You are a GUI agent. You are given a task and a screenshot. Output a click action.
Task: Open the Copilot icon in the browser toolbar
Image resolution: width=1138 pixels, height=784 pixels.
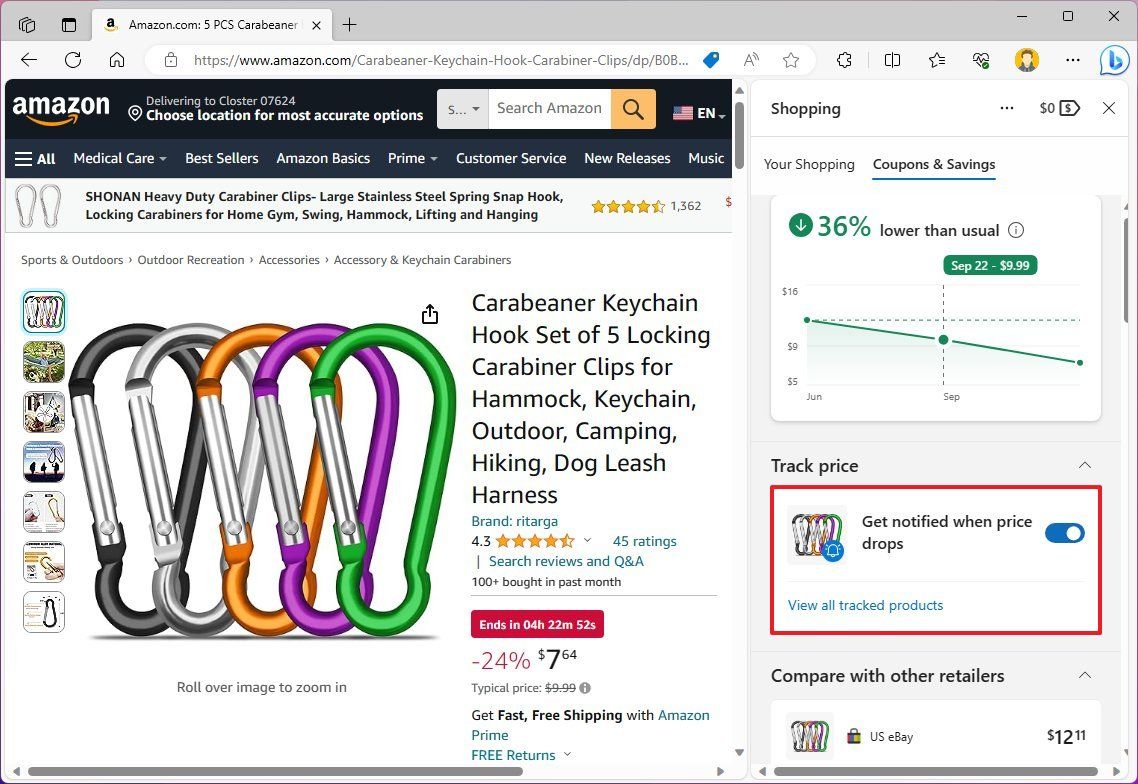pos(1114,60)
